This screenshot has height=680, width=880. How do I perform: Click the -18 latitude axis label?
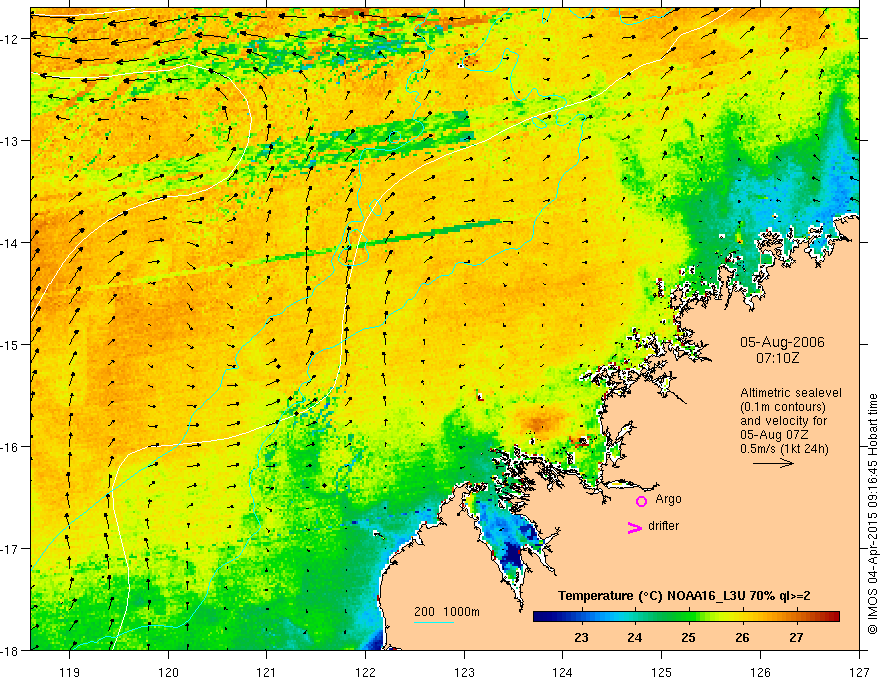tap(11, 650)
